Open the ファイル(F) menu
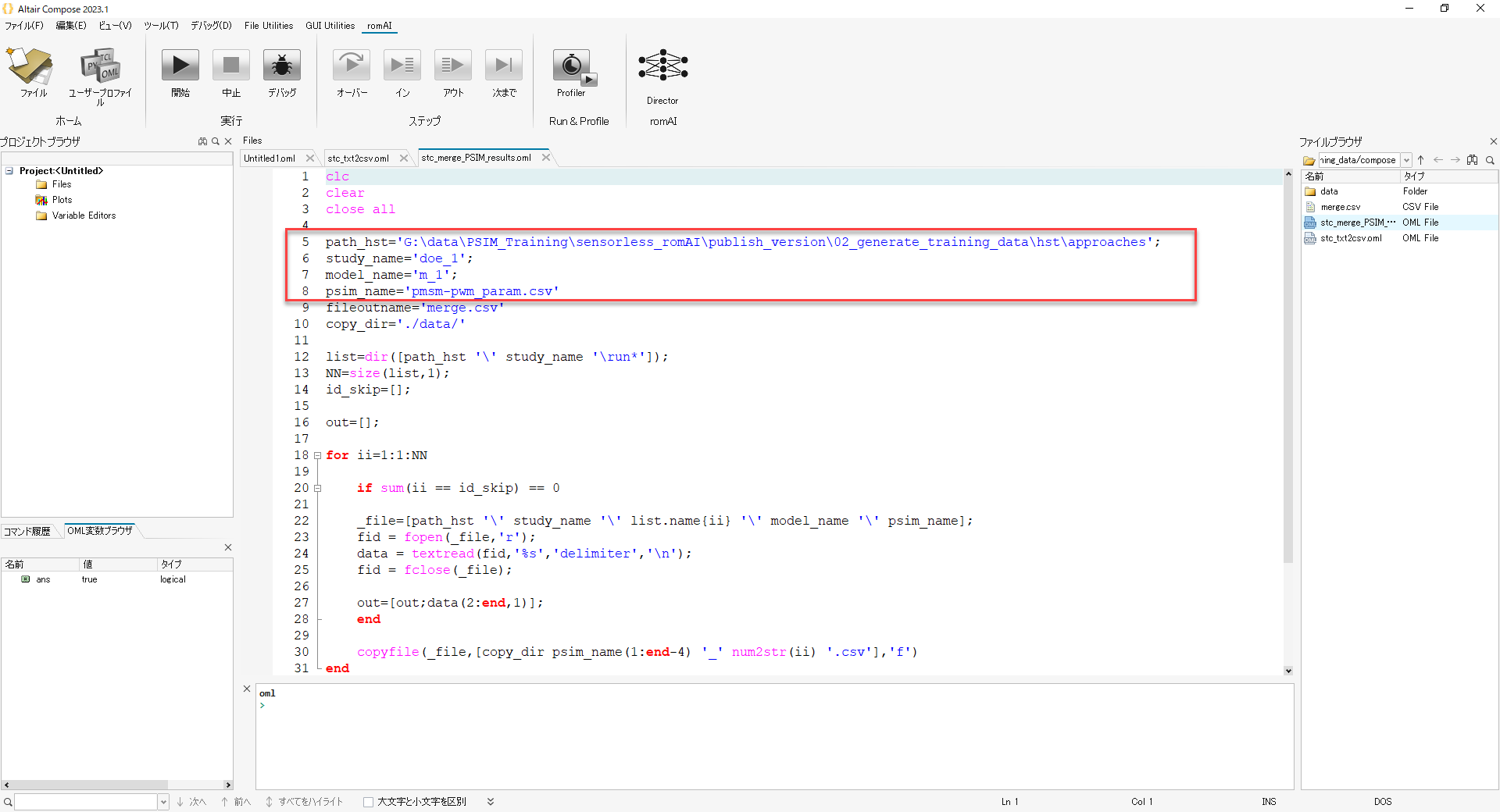Viewport: 1500px width, 812px height. pyautogui.click(x=24, y=26)
